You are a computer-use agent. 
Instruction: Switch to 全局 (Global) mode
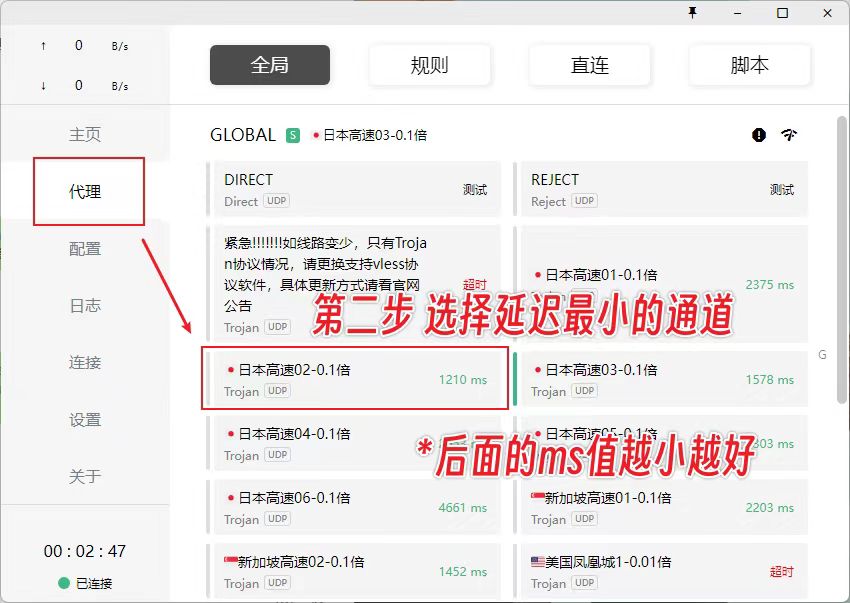click(270, 65)
